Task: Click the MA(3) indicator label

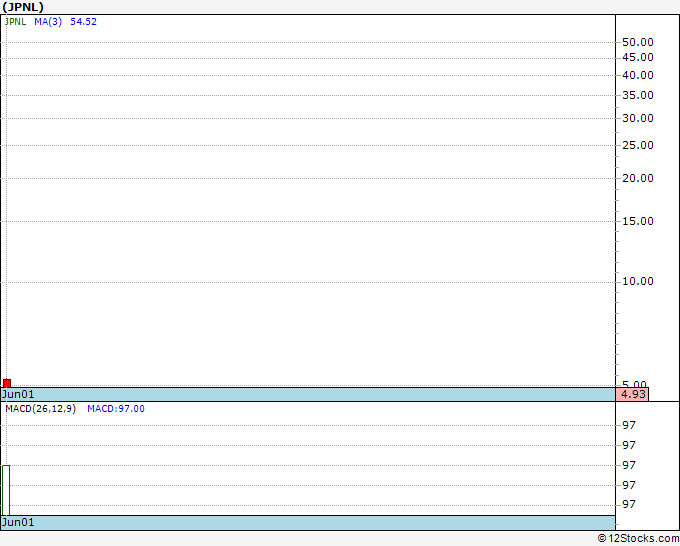Action: (48, 22)
